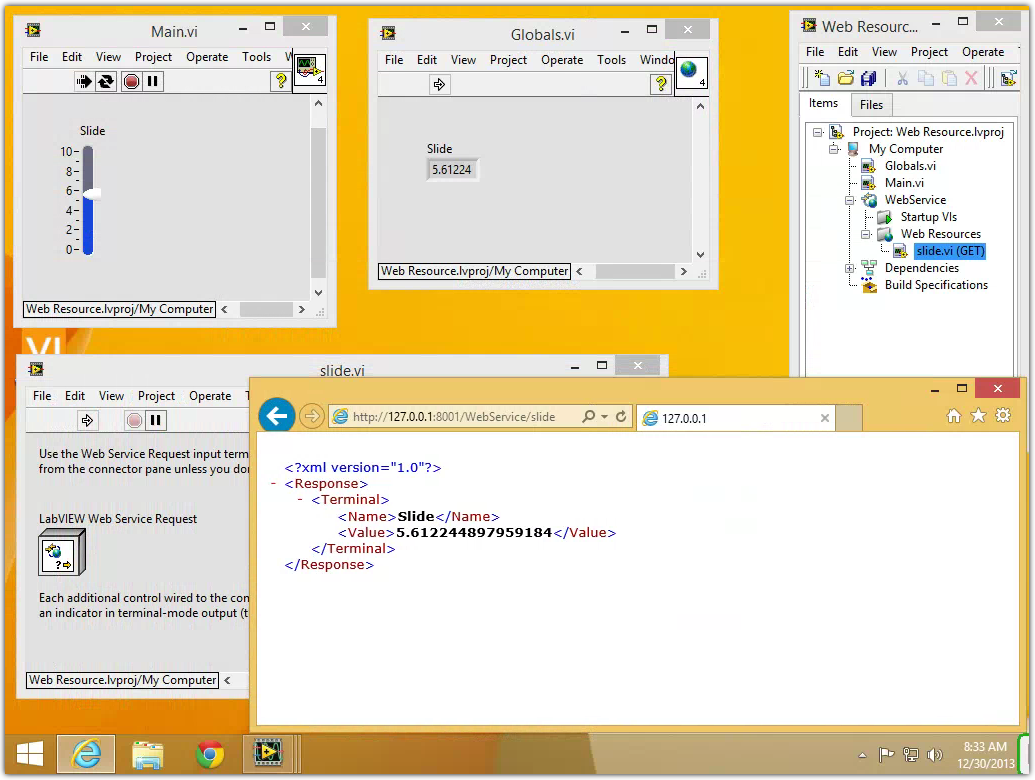1035x780 pixels.
Task: Select Main.vi in the project tree
Action: [x=904, y=183]
